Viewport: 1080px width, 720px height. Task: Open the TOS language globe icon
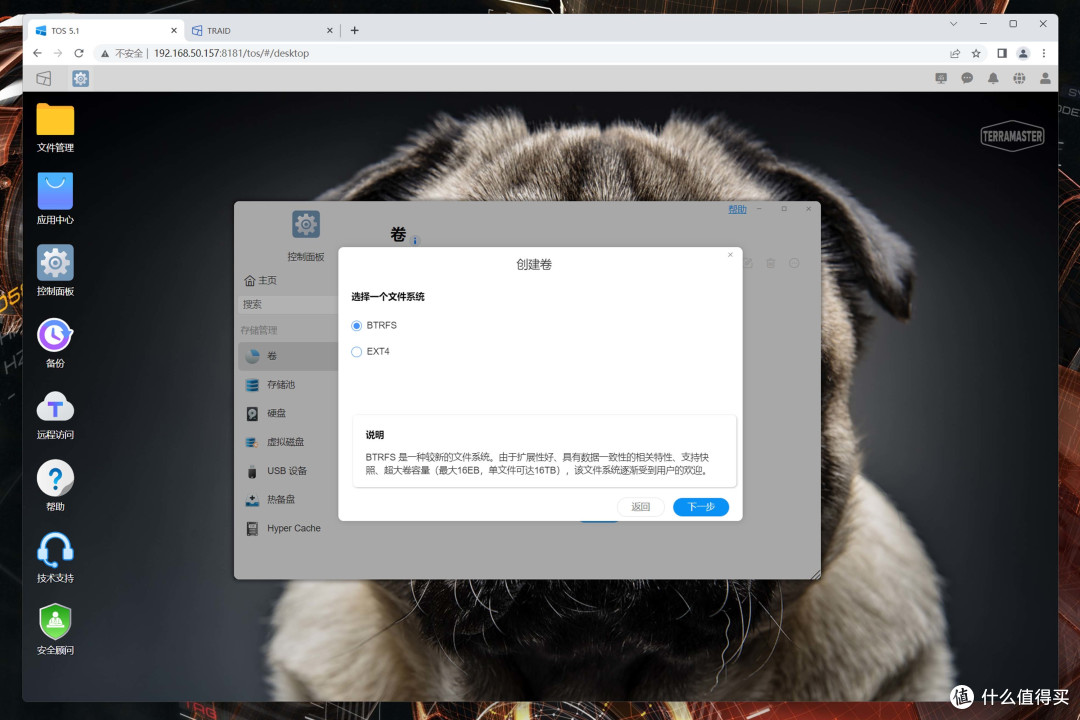[1019, 79]
